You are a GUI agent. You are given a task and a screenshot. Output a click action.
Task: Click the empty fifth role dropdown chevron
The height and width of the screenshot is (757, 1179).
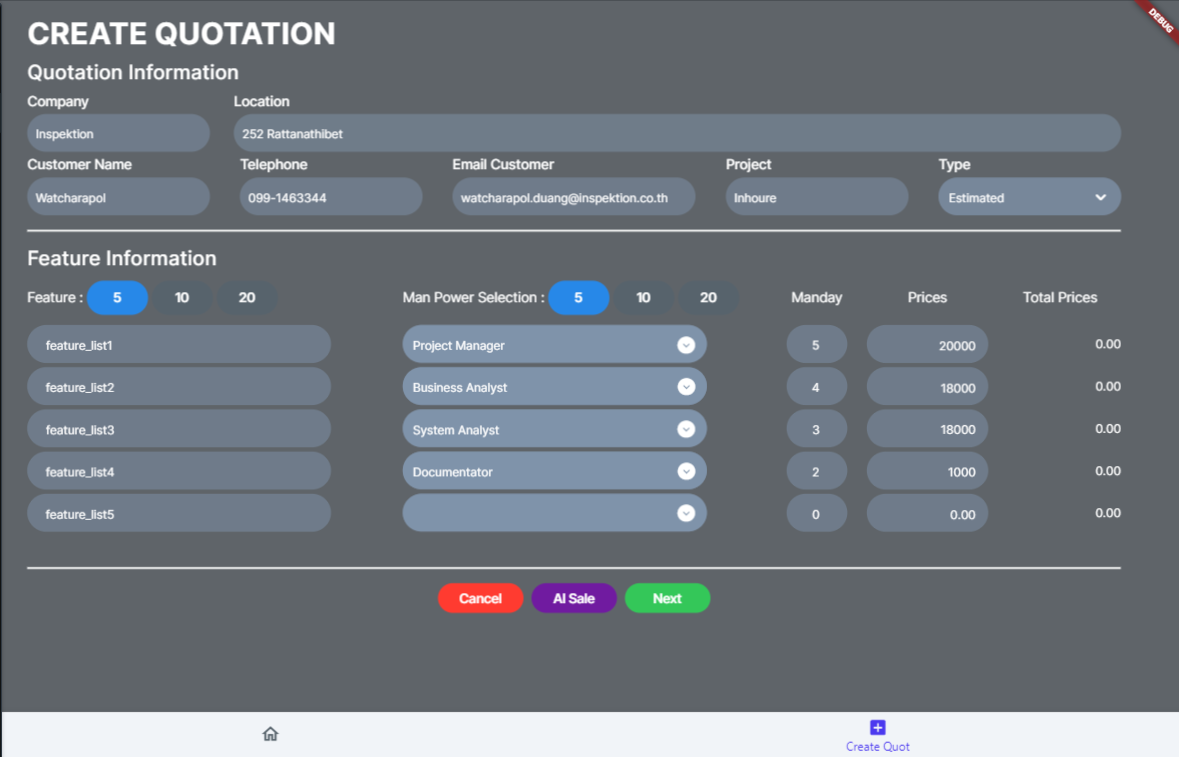pyautogui.click(x=686, y=513)
